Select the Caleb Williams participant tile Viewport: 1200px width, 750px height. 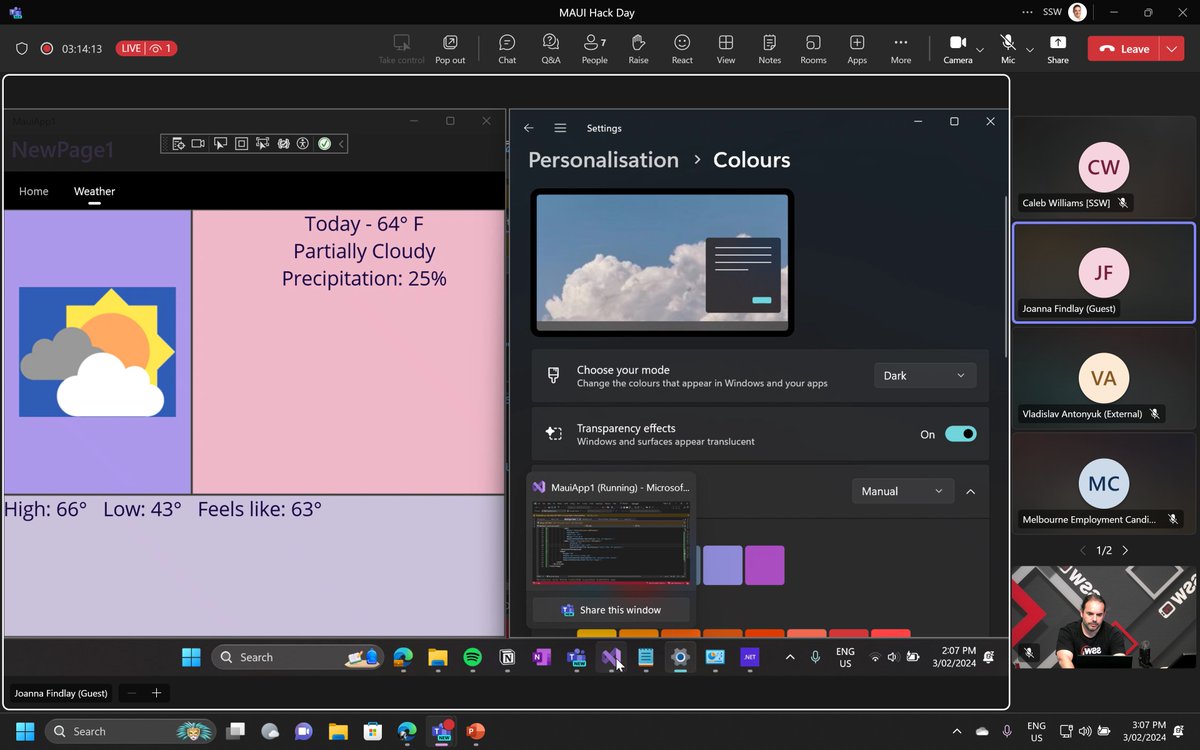point(1104,166)
